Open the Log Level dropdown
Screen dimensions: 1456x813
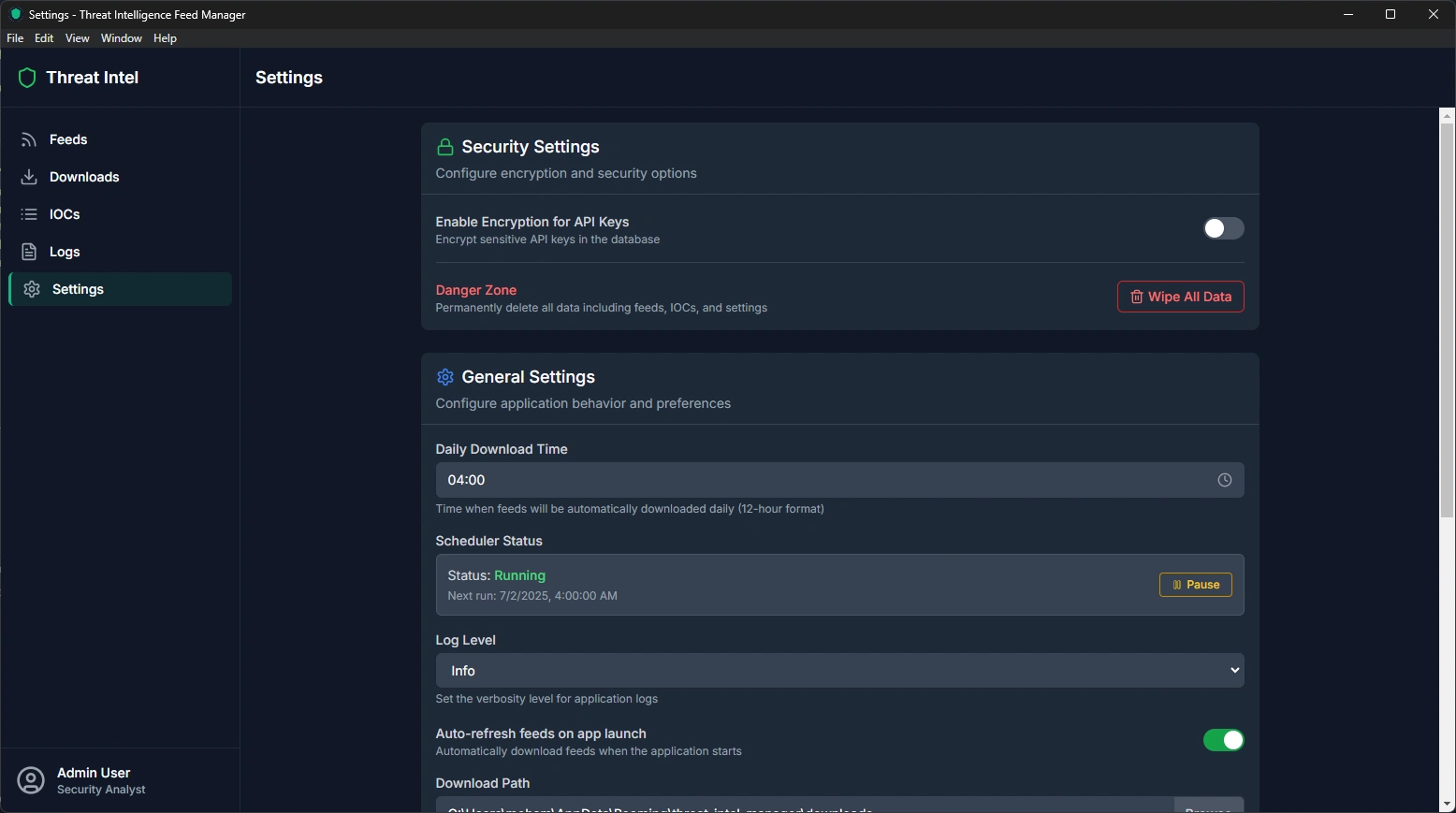(839, 671)
